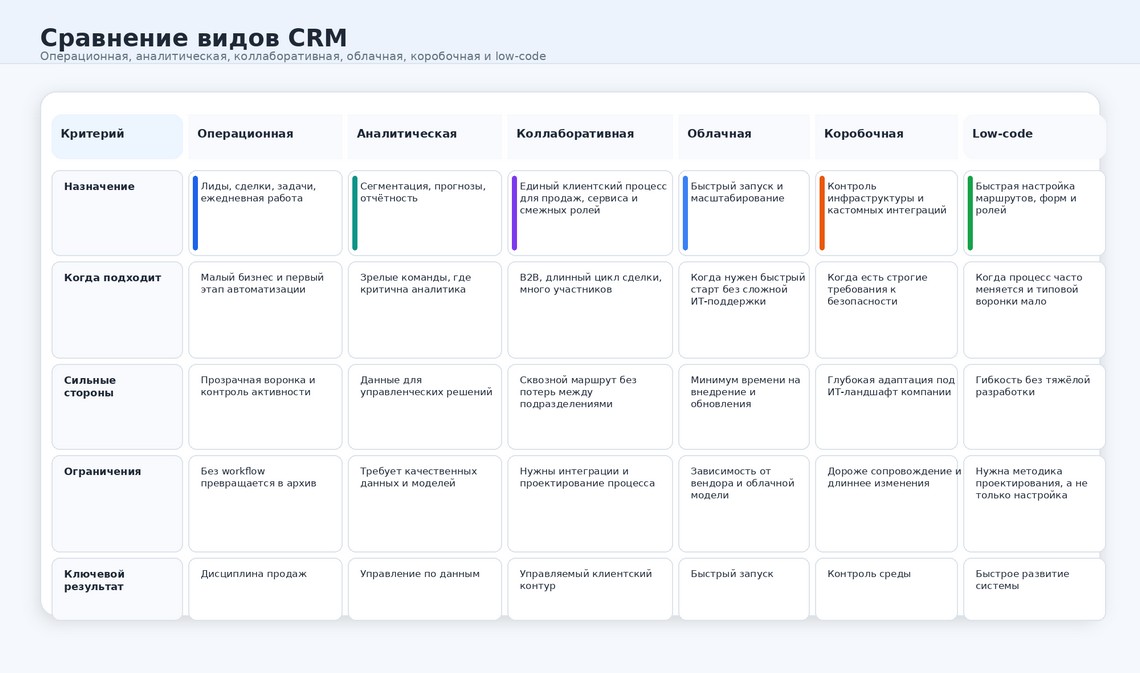Click the Ключевой результат row label
1140x673 pixels.
tap(117, 589)
